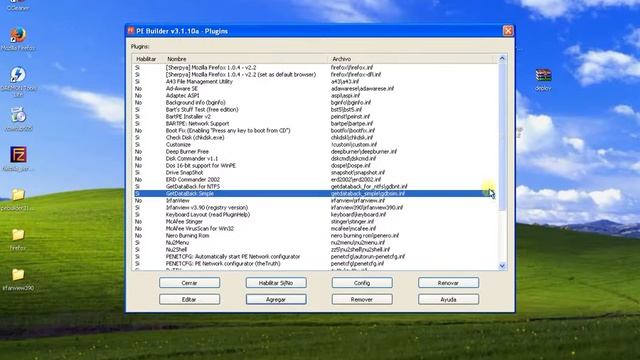The image size is (640, 360).
Task: Select the highlighted GetDataBack Simple row
Action: point(316,193)
